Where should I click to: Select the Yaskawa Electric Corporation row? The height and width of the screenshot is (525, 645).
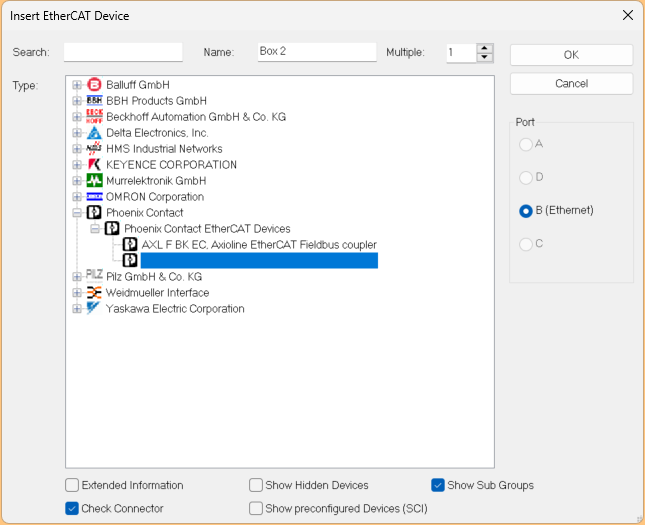click(x=175, y=309)
